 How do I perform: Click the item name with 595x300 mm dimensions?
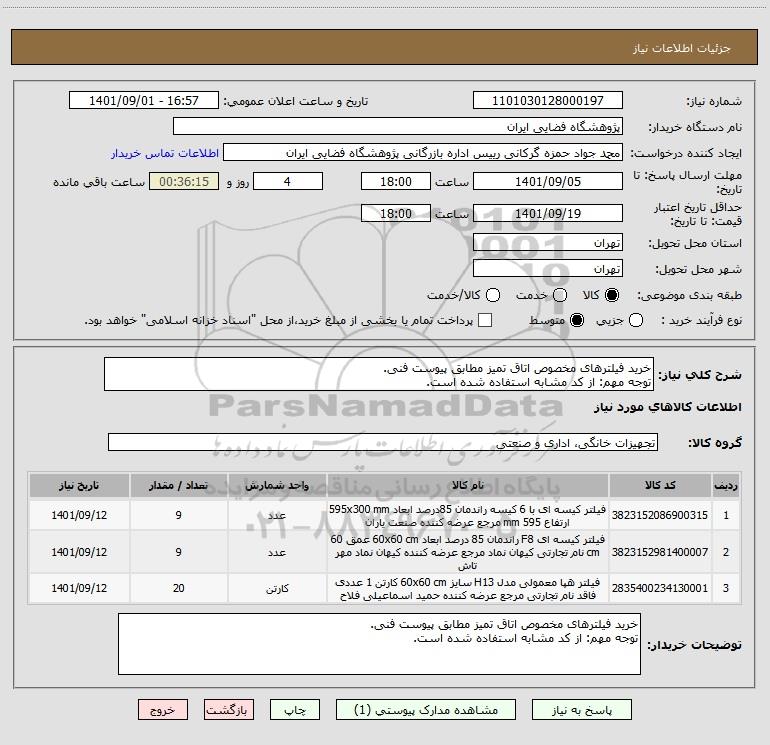coord(468,515)
